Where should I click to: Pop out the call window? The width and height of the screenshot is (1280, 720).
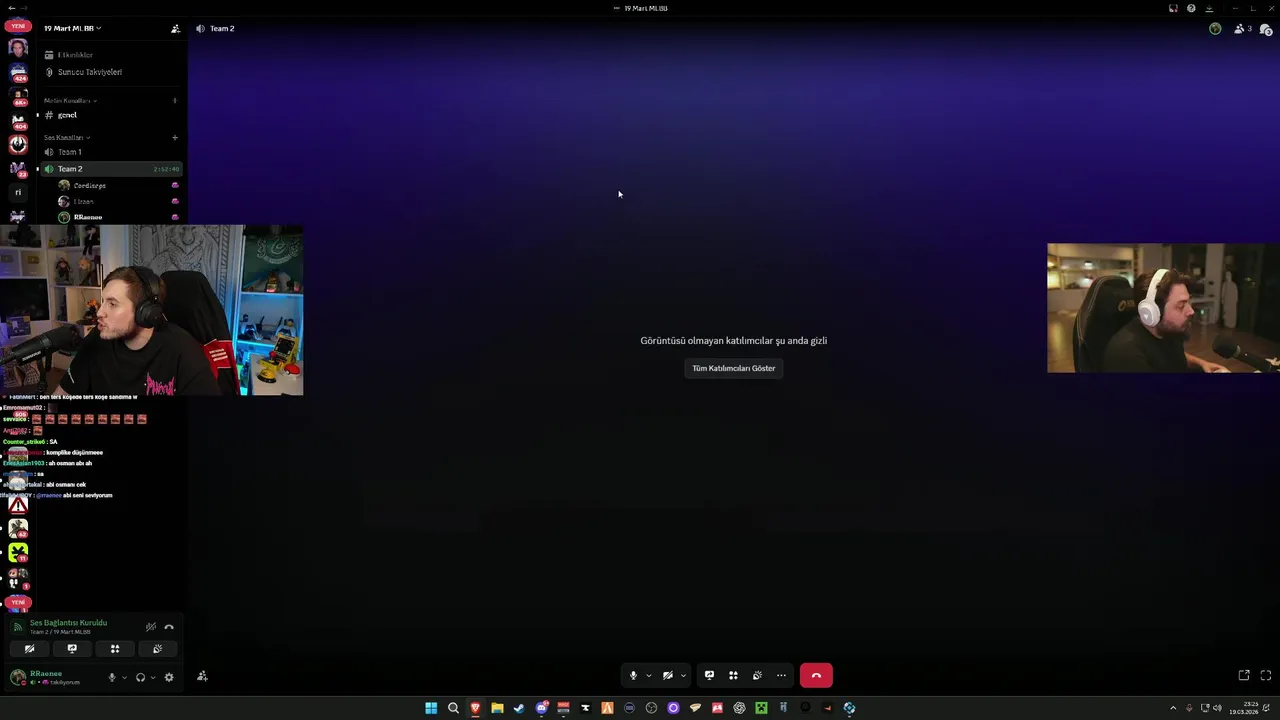pos(1244,676)
